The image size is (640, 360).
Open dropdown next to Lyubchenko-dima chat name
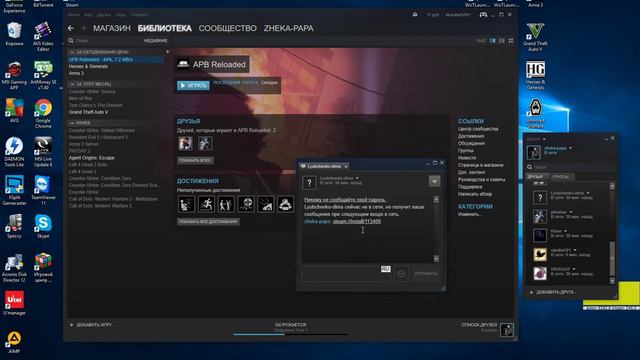coord(357,178)
